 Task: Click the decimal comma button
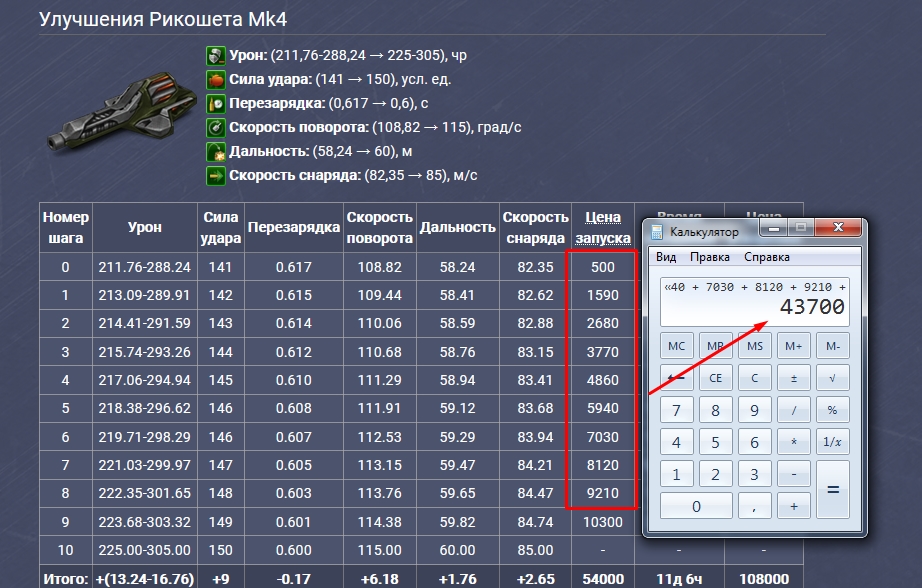coord(754,506)
